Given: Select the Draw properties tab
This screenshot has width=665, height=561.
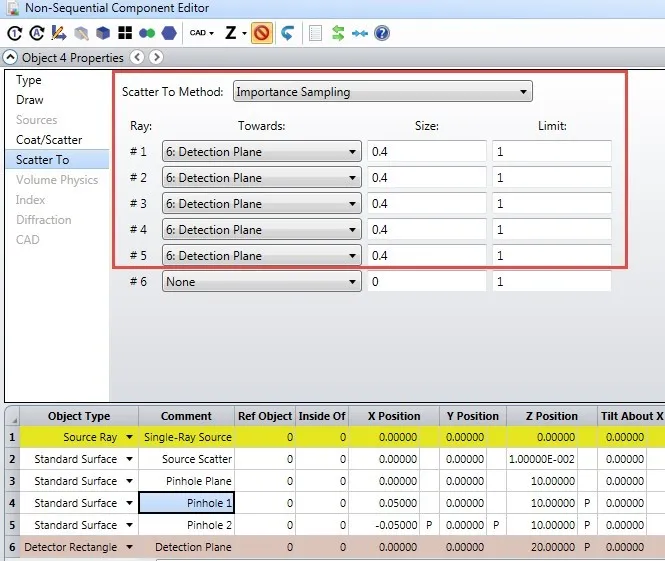Looking at the screenshot, I should pyautogui.click(x=30, y=100).
